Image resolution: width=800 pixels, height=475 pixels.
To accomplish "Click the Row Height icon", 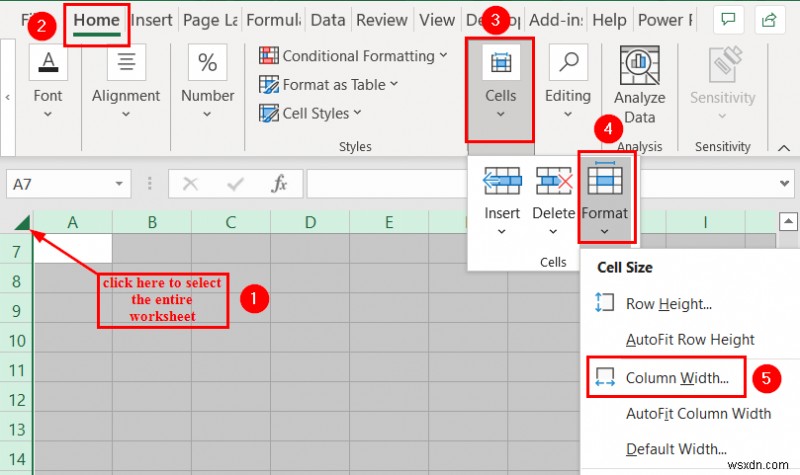I will click(605, 302).
